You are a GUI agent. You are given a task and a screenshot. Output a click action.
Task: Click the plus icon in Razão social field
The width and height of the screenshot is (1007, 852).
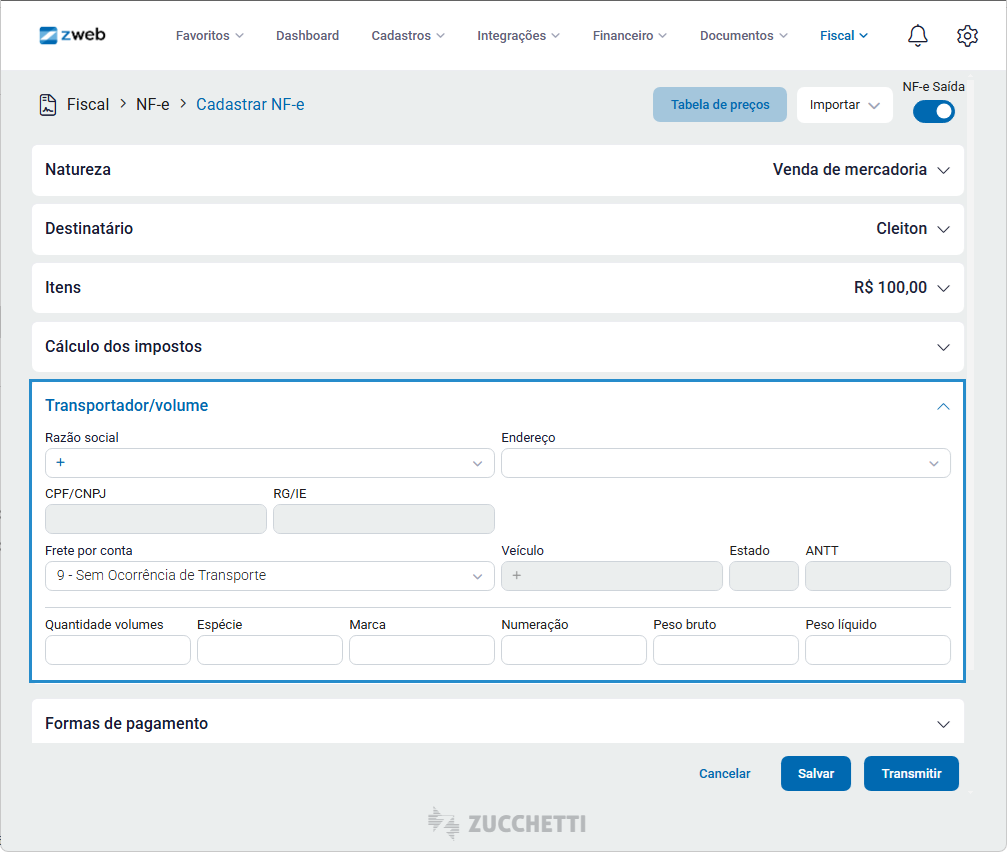coord(61,463)
